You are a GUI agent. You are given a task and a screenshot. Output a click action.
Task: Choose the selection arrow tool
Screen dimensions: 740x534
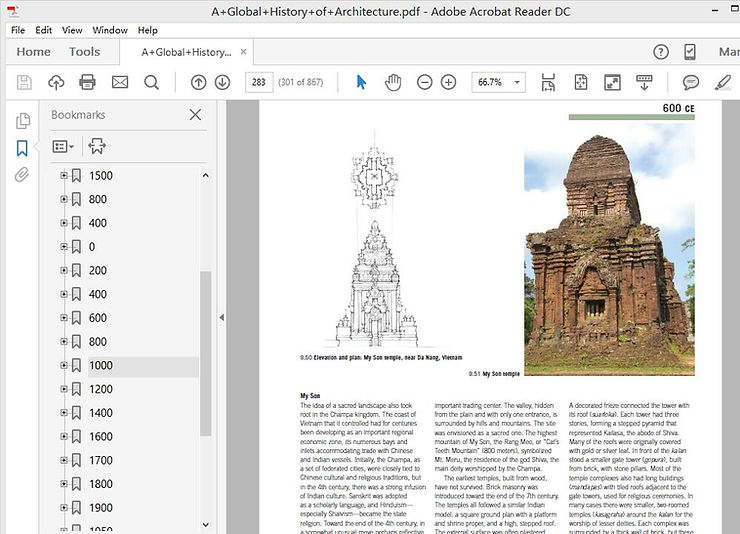(362, 83)
